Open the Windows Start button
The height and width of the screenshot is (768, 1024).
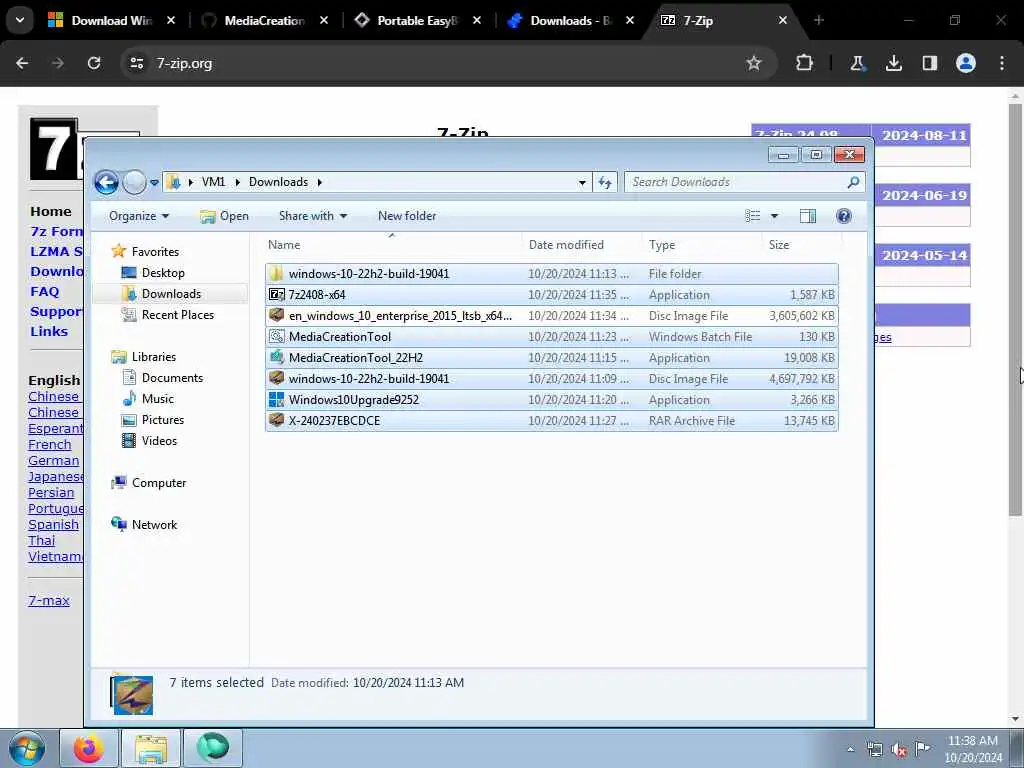pos(27,748)
